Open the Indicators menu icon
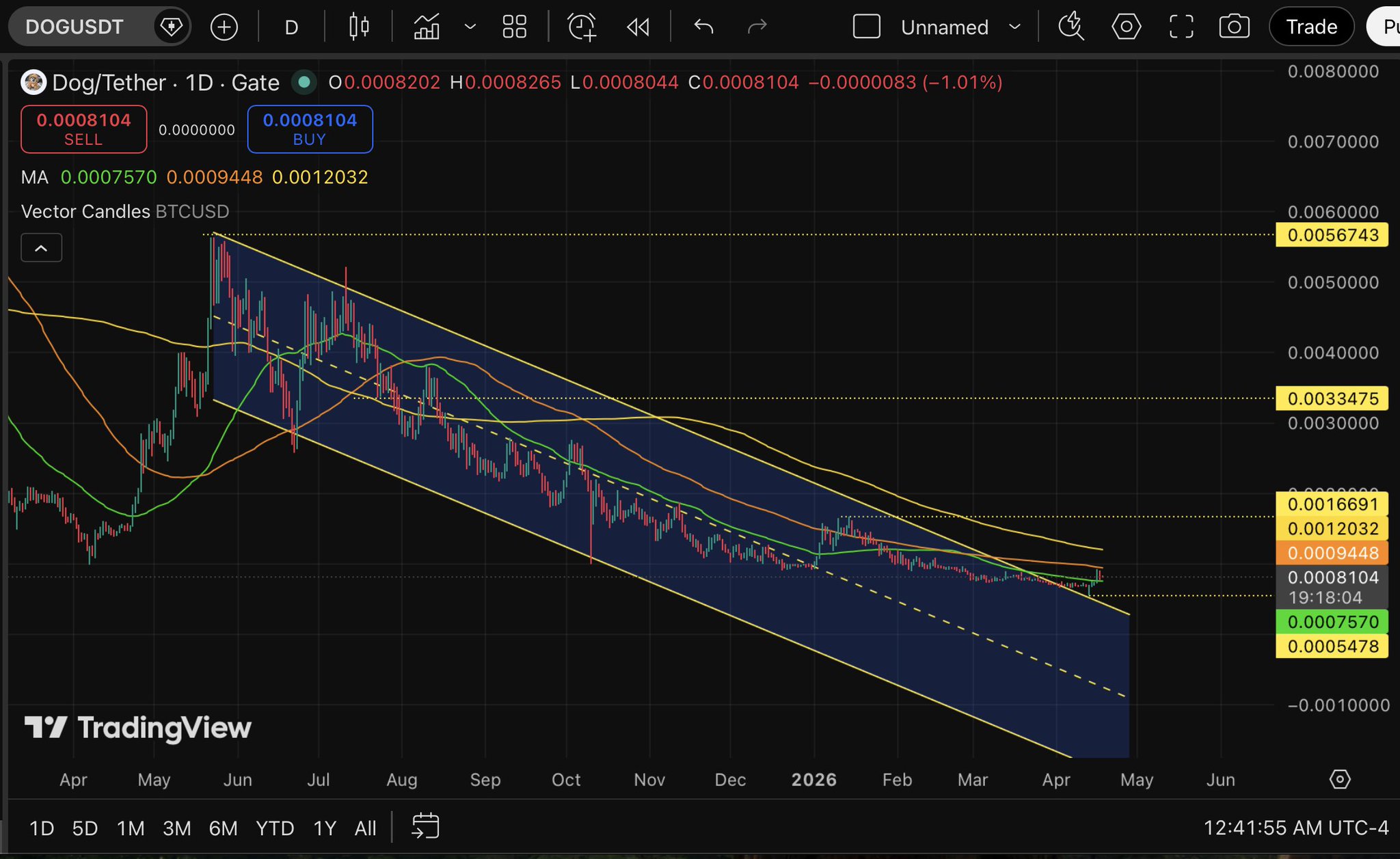Image resolution: width=1400 pixels, height=859 pixels. coord(427,27)
